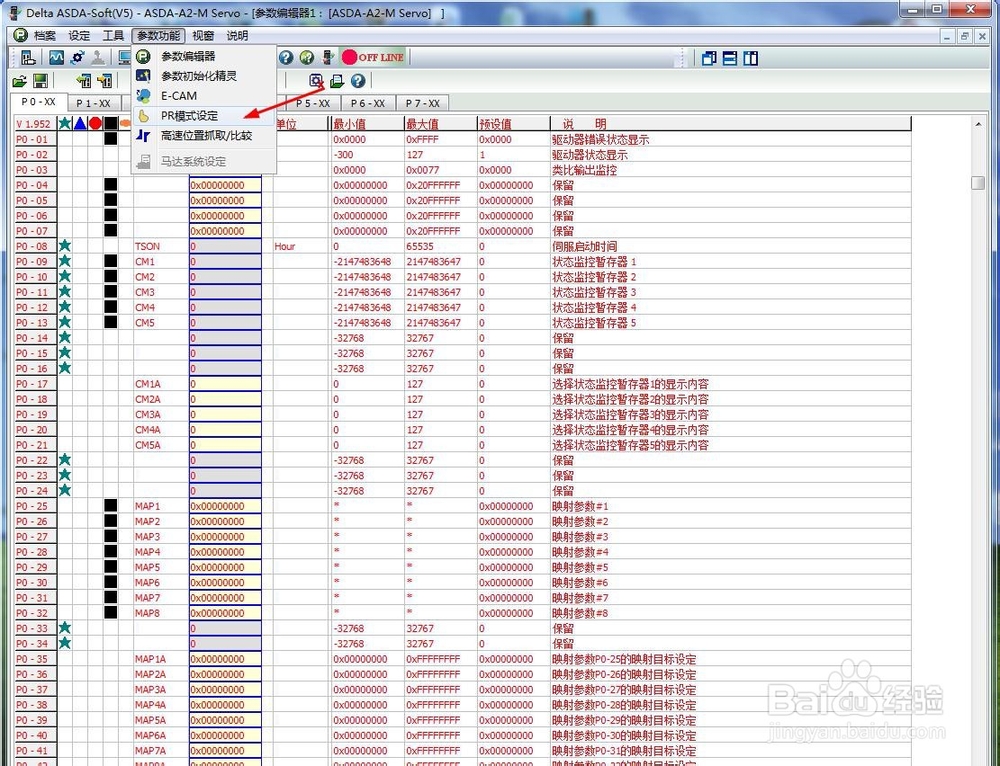This screenshot has width=1000, height=766.
Task: Select the P0 - 08 row label
Action: pyautogui.click(x=36, y=246)
